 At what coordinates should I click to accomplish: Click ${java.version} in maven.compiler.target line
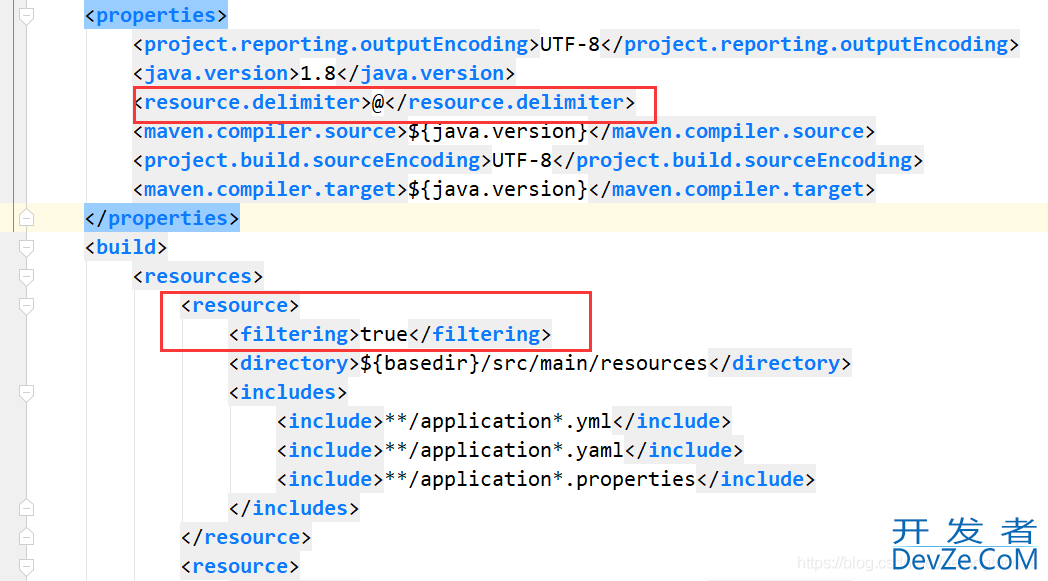498,189
